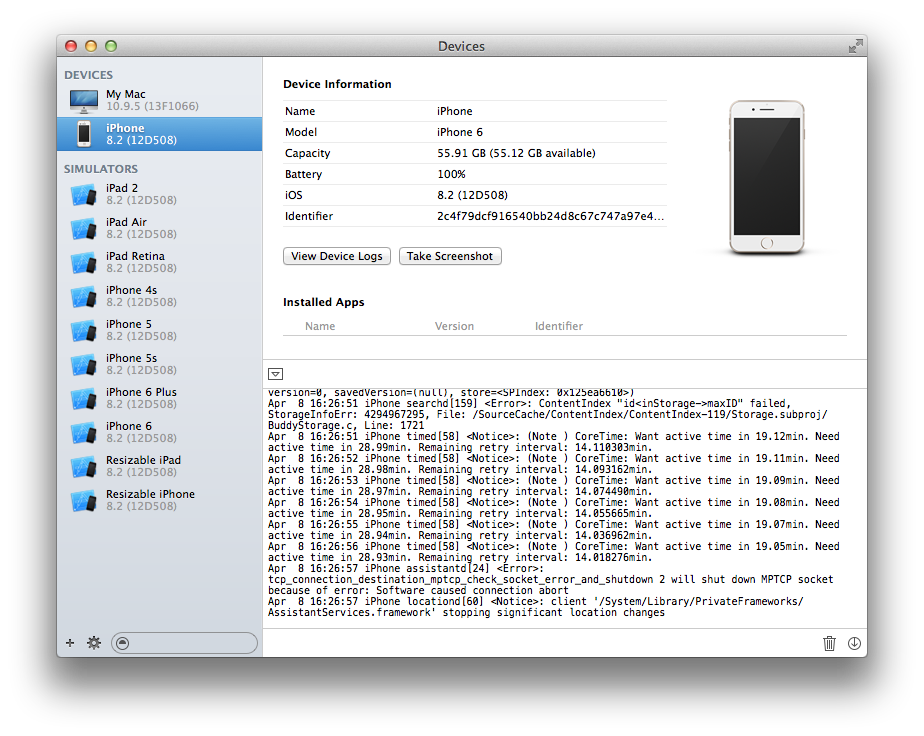Click the Version column header in Installed Apps
Screen dimensions: 924x736
(454, 326)
